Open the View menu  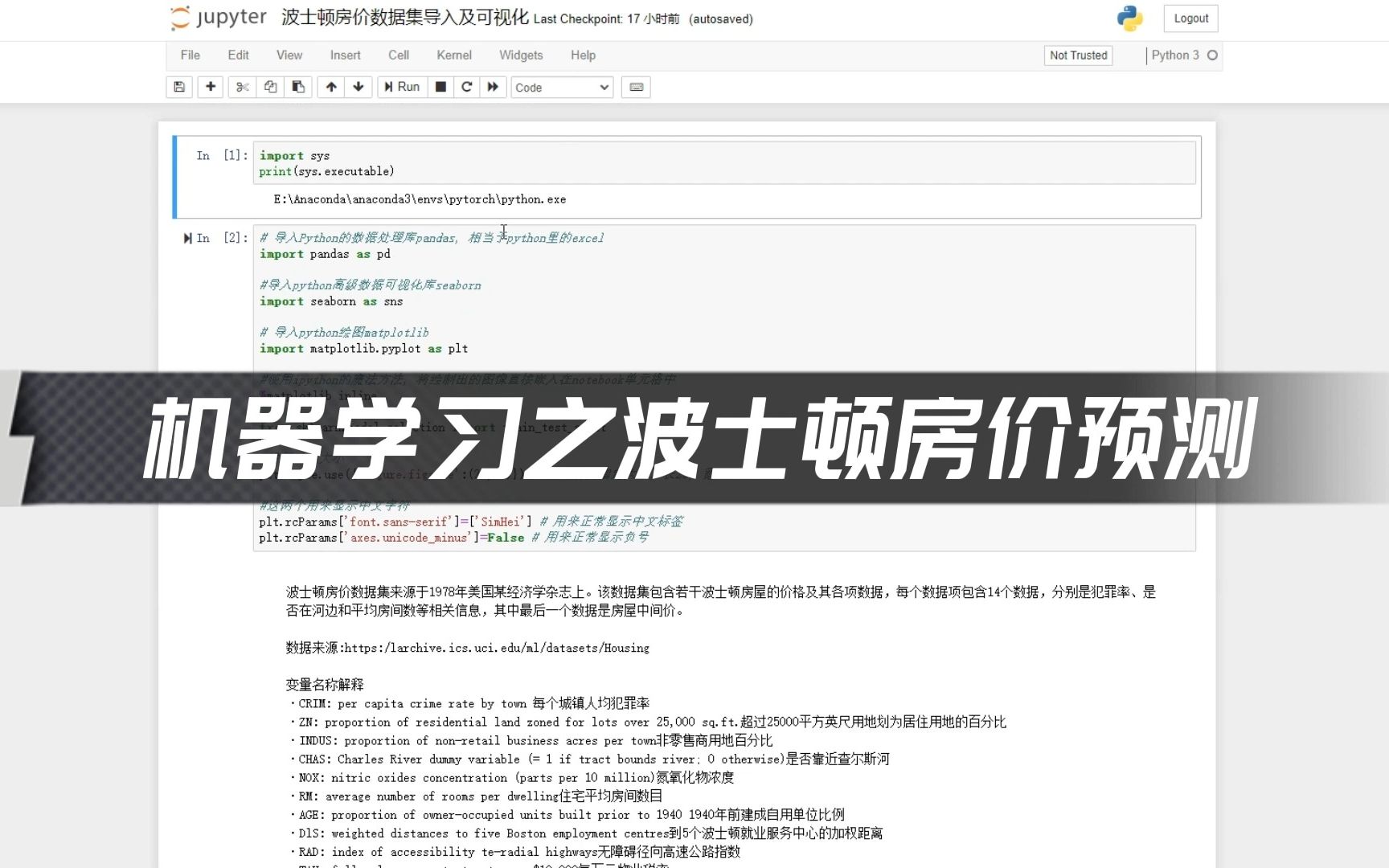pos(289,55)
